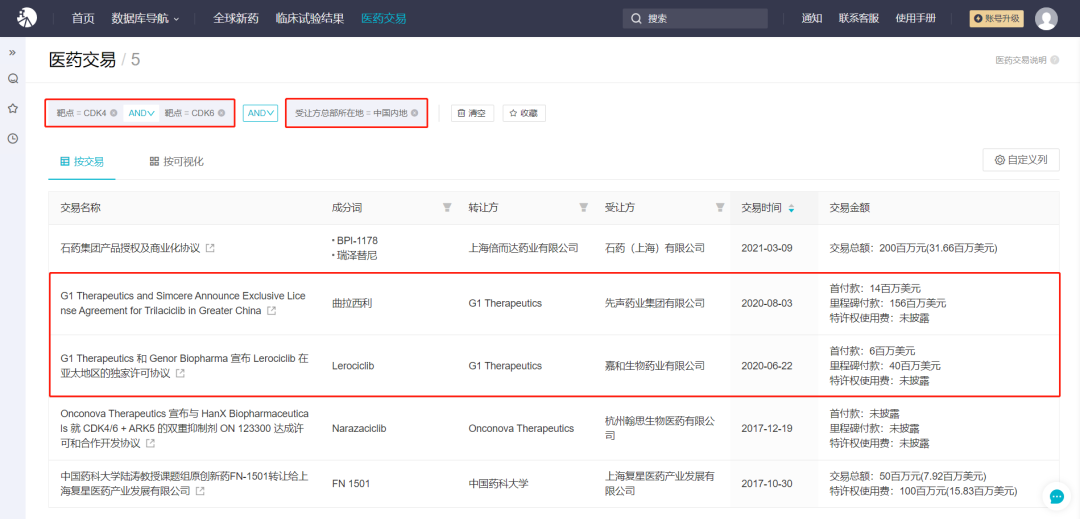This screenshot has width=1080, height=519.
Task: Filter the 成分词 column
Action: pos(447,207)
